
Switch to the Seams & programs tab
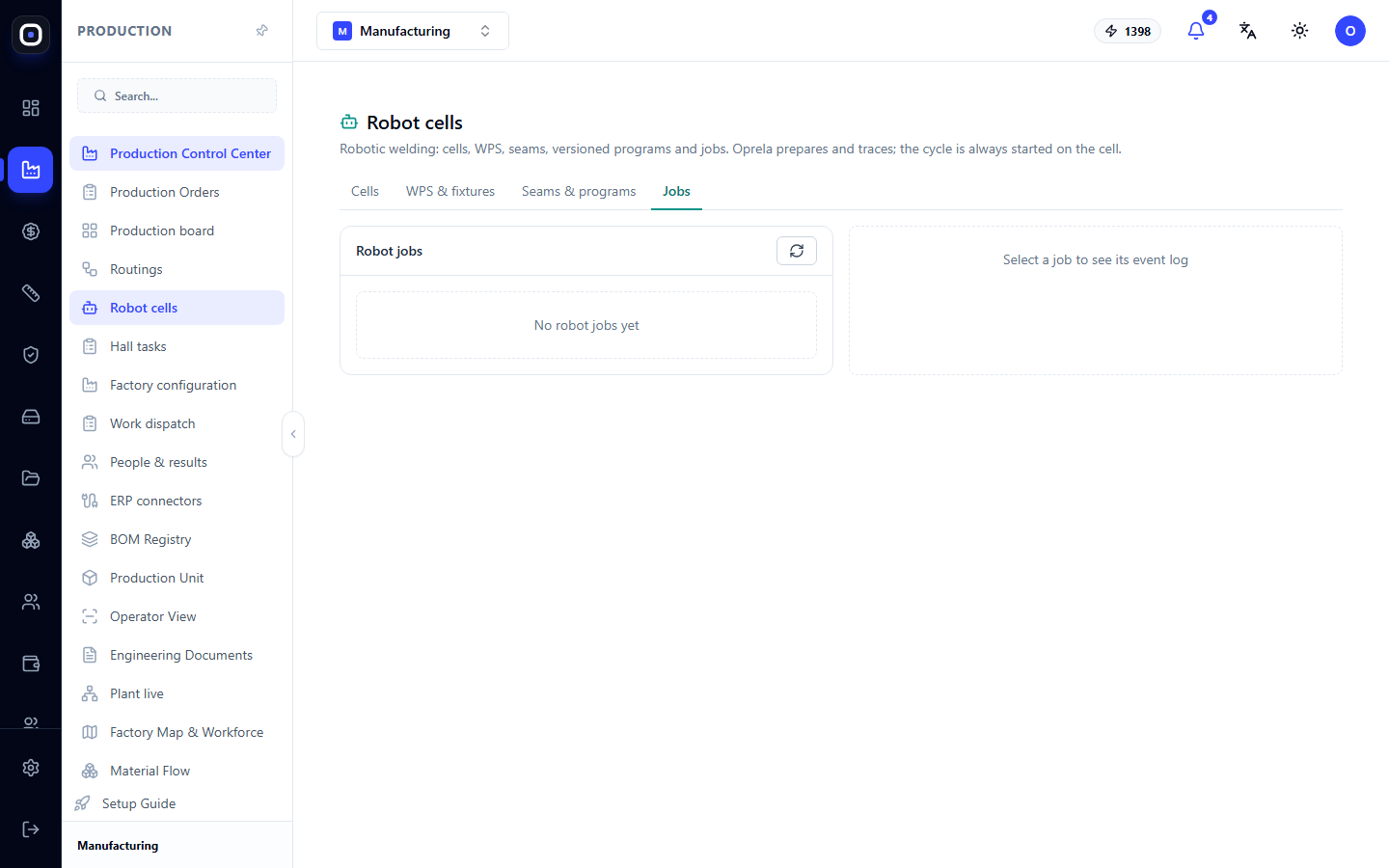pyautogui.click(x=579, y=191)
